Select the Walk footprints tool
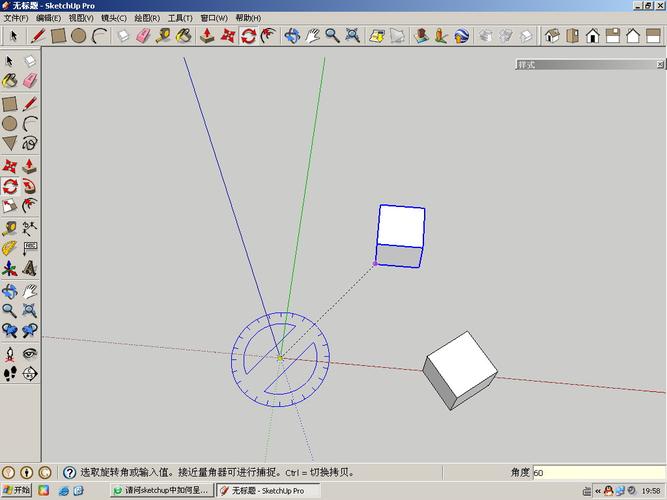The image size is (667, 500). click(9, 373)
